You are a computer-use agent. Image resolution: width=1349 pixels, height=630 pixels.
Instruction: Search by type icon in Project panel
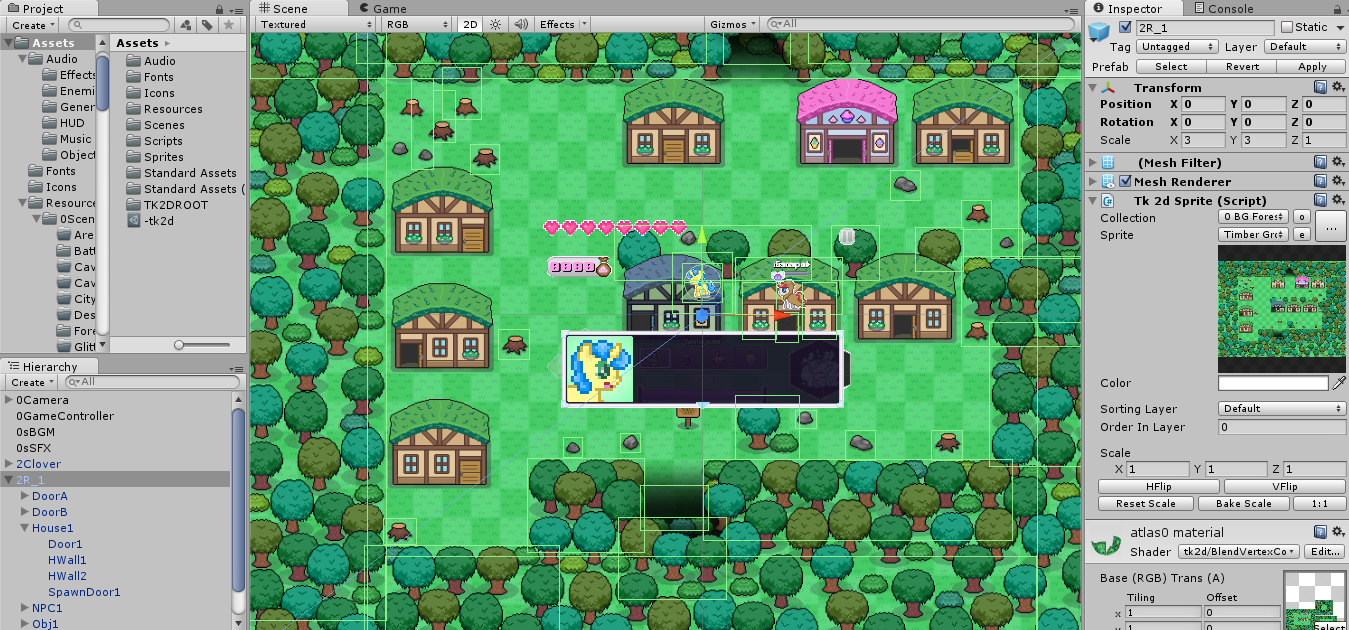[x=184, y=25]
